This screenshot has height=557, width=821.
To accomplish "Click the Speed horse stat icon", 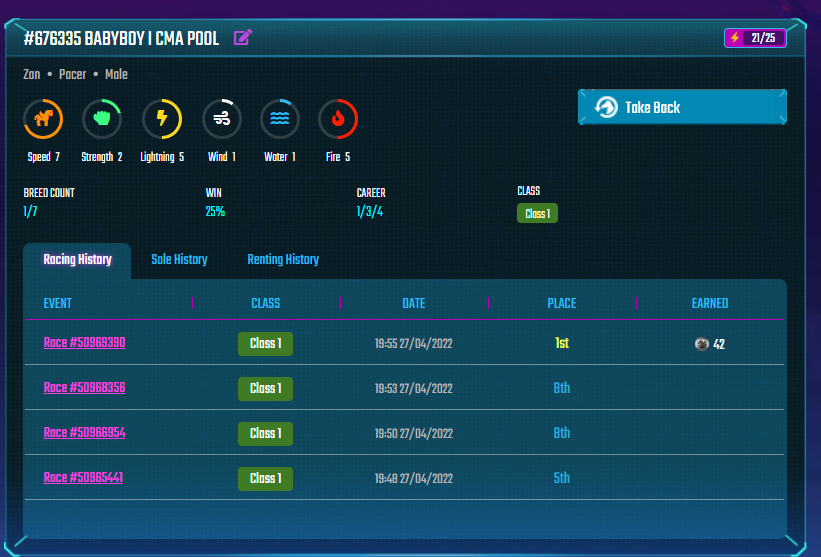I will [x=43, y=119].
